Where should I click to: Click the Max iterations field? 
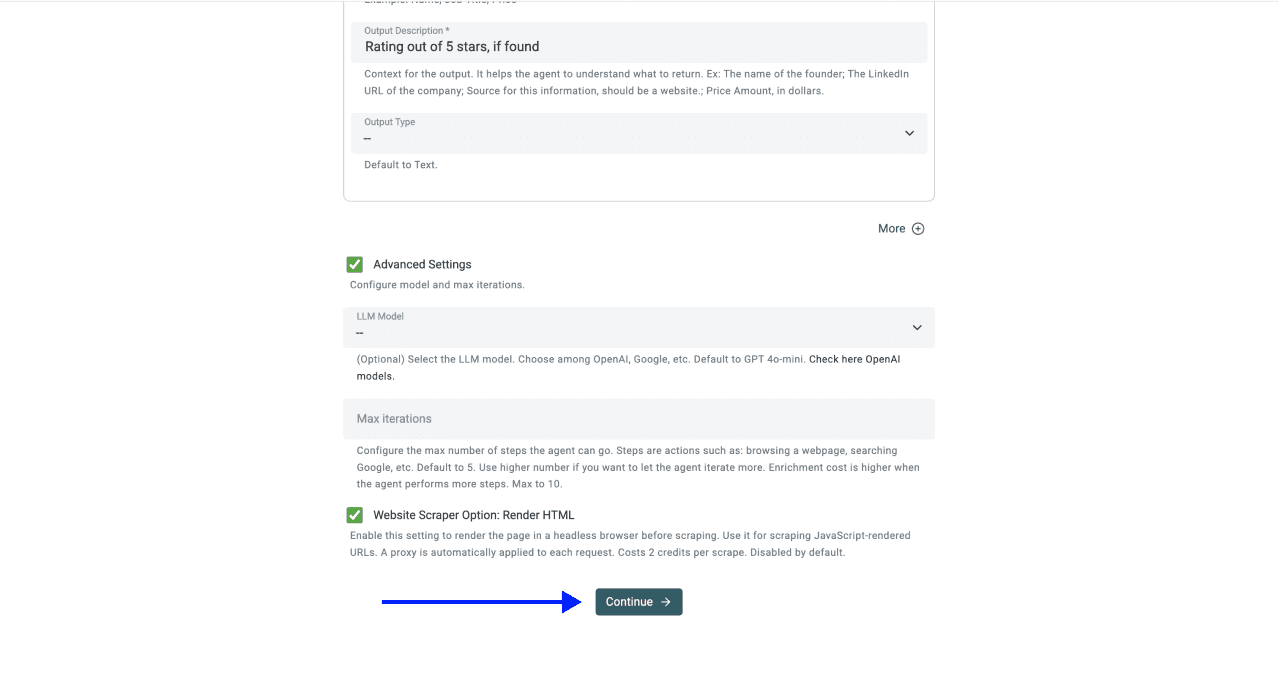pos(639,418)
